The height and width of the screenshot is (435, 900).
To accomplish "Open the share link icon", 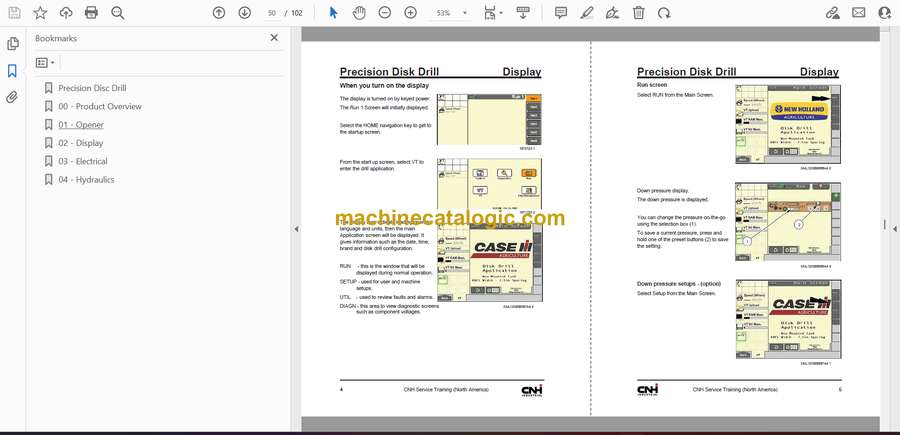I will (832, 13).
